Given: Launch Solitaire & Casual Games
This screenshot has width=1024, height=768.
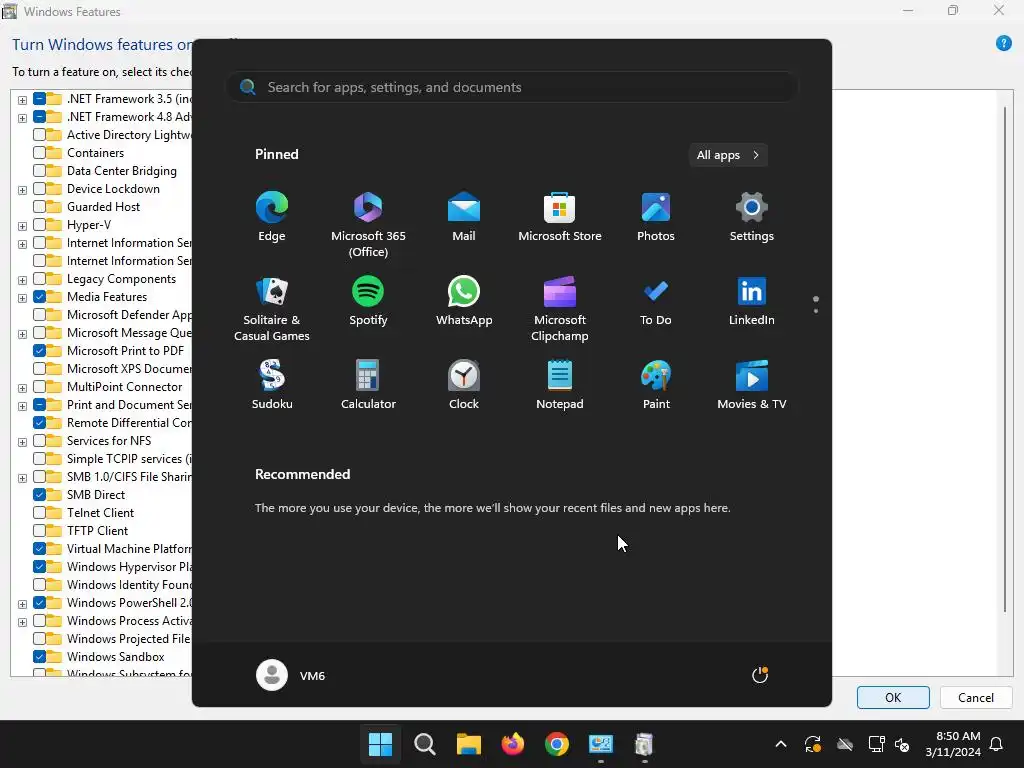Looking at the screenshot, I should pos(272,309).
